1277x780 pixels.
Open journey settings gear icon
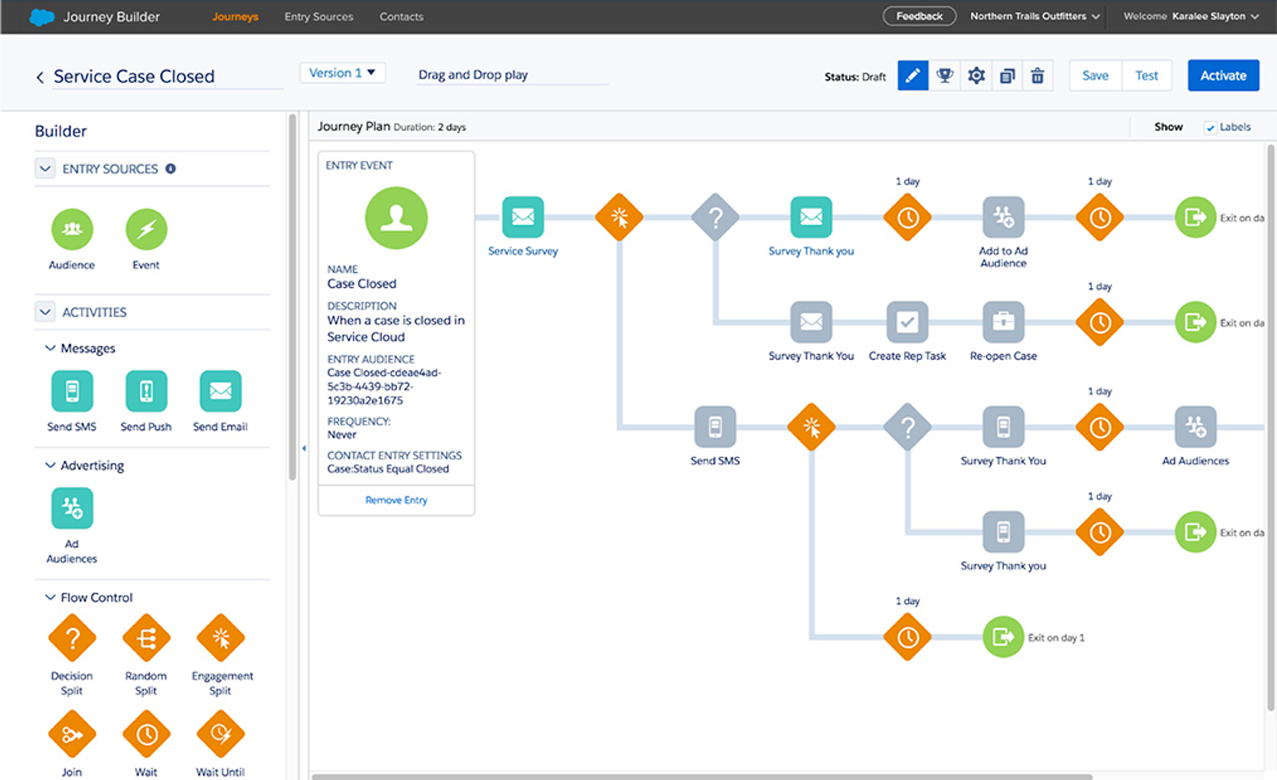pos(976,76)
